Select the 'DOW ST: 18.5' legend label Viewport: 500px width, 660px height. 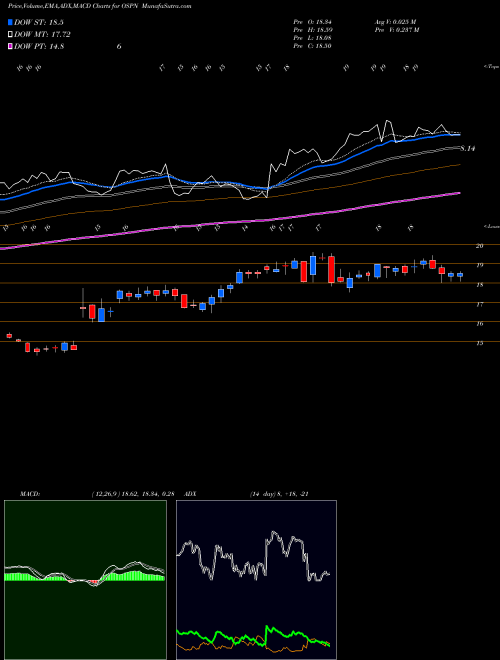(x=39, y=23)
